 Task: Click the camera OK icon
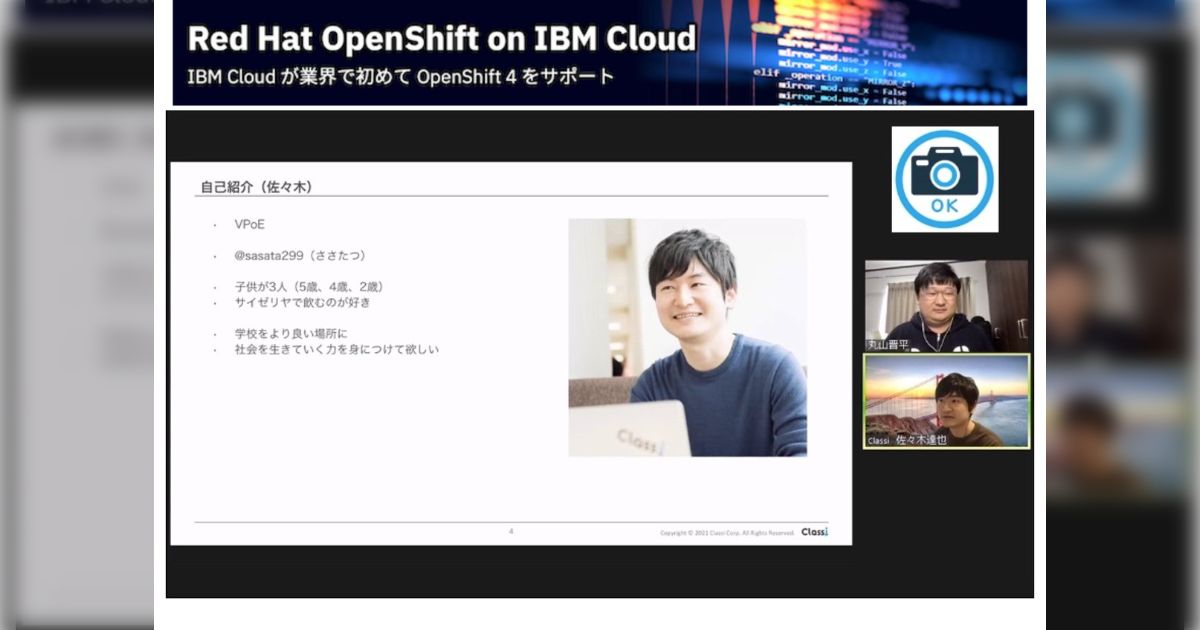click(944, 179)
